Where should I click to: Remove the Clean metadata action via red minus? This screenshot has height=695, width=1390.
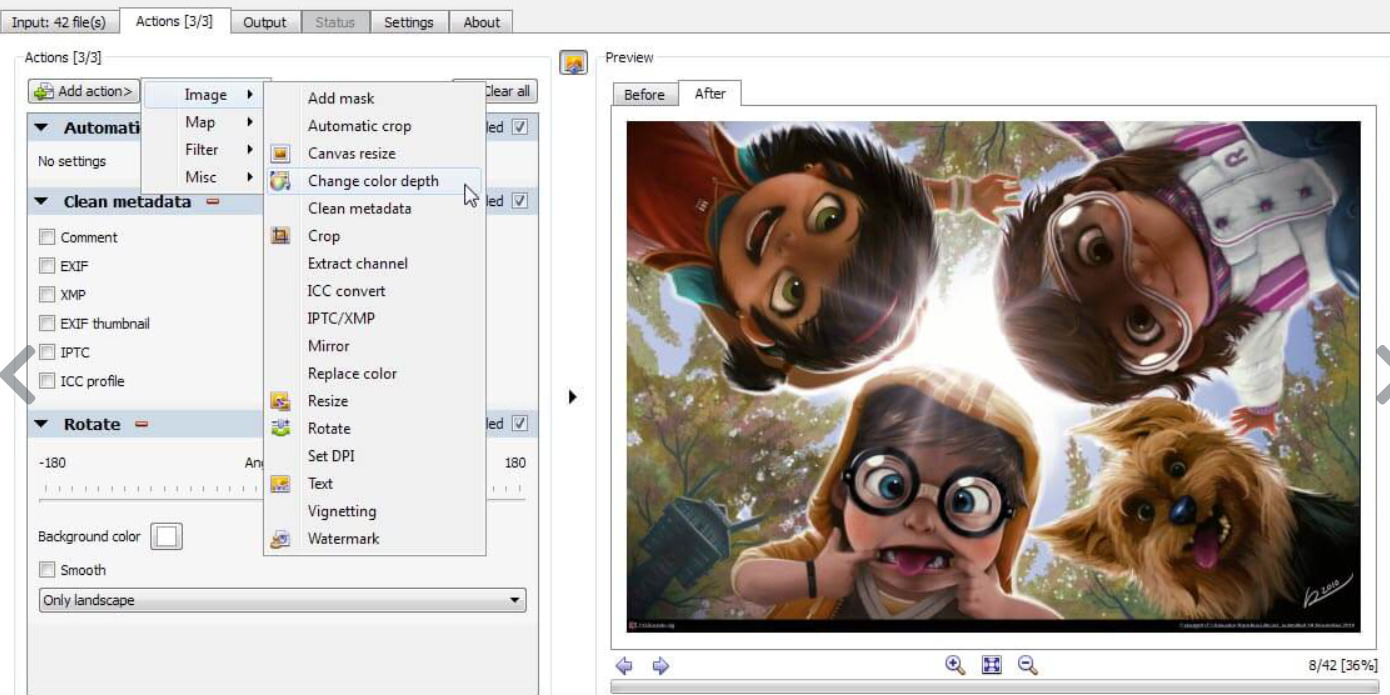point(213,202)
